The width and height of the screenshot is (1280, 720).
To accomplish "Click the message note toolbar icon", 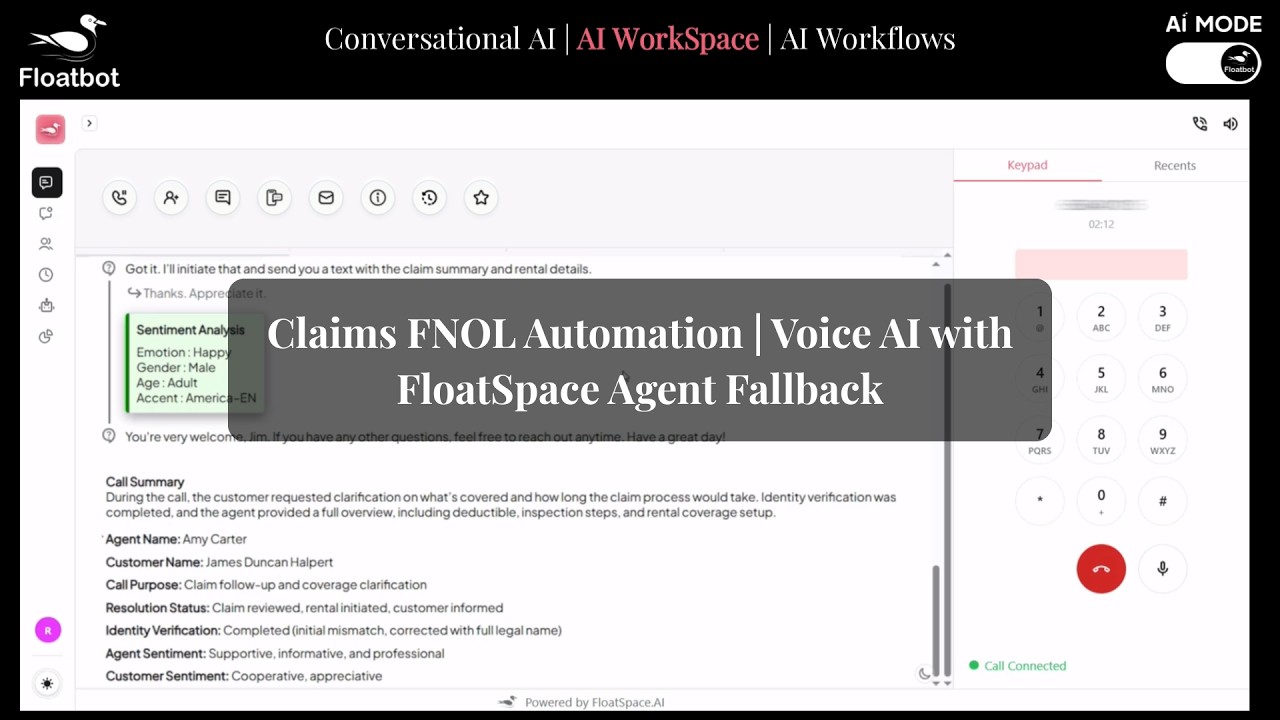I will click(x=223, y=198).
